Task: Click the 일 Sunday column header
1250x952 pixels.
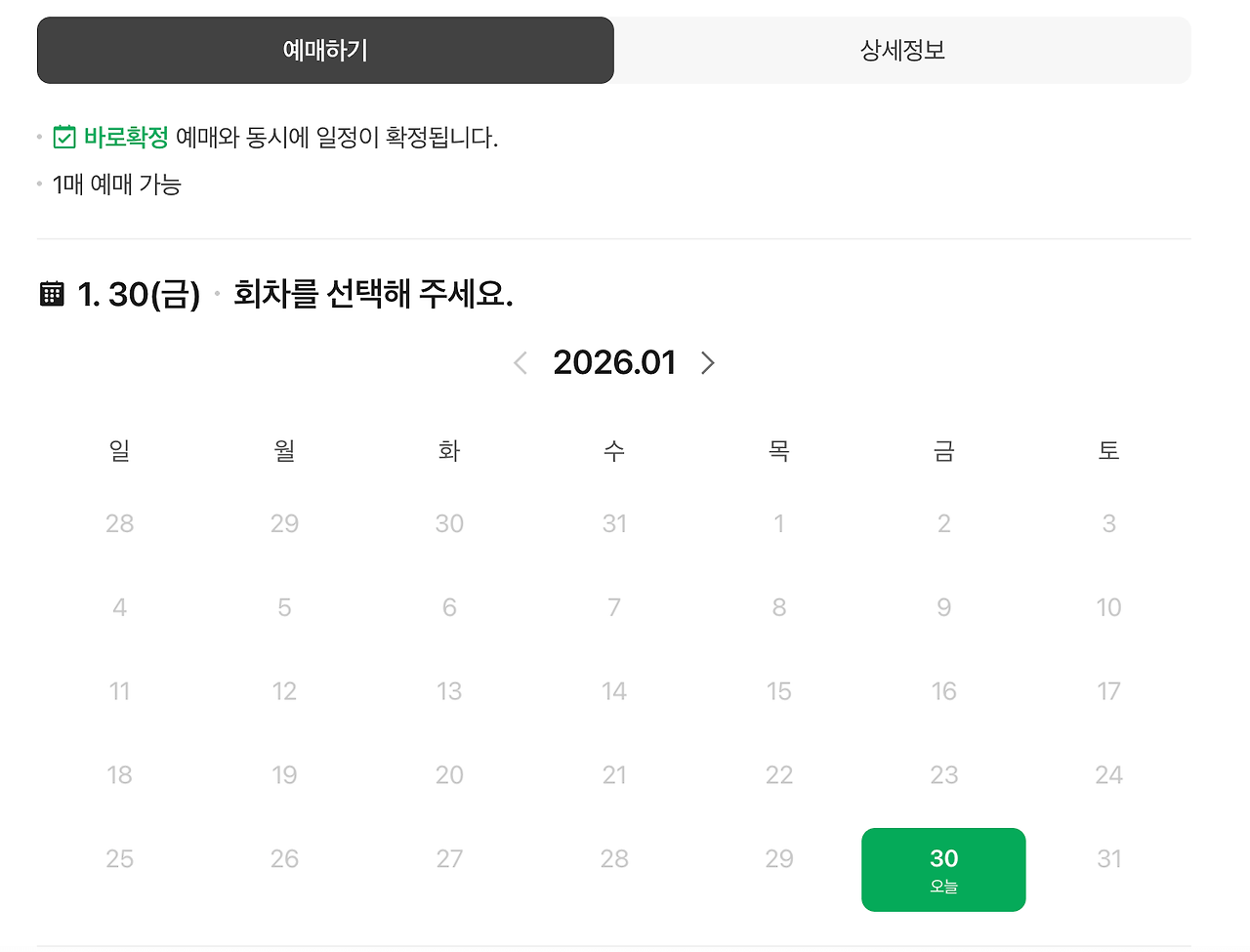Action: pyautogui.click(x=119, y=450)
